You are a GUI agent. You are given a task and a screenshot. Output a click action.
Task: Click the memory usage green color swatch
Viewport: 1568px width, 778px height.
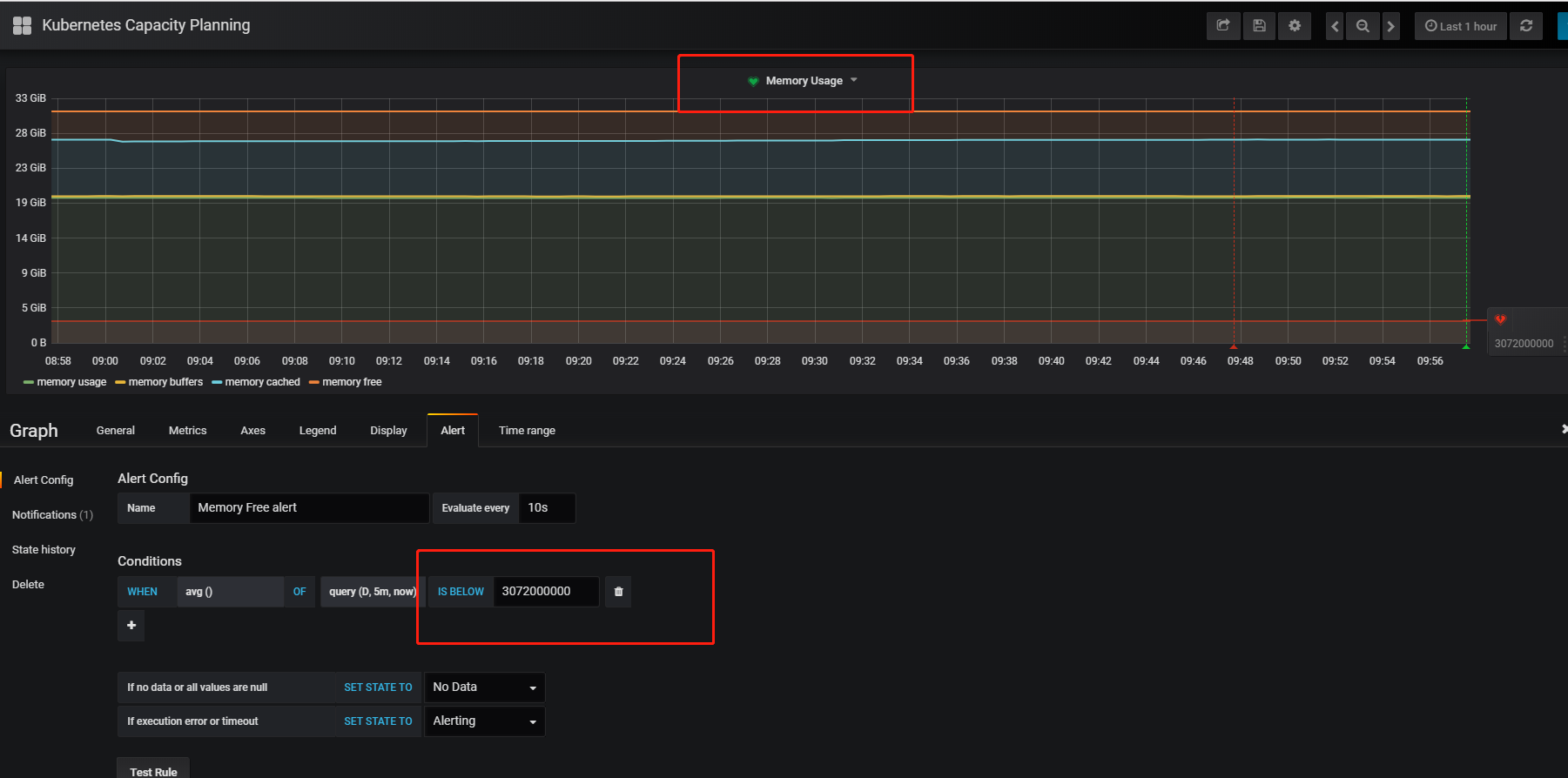coord(29,382)
